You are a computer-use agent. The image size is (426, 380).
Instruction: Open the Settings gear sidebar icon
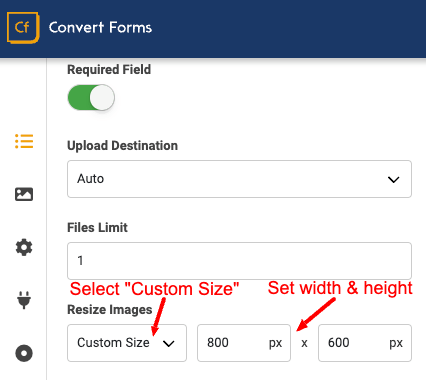pyautogui.click(x=24, y=247)
